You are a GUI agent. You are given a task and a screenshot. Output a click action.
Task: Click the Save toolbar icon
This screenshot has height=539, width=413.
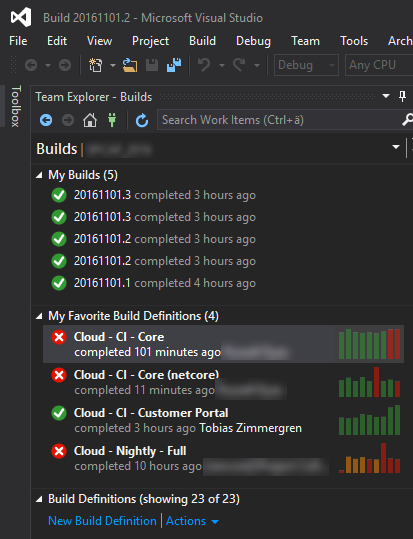152,65
